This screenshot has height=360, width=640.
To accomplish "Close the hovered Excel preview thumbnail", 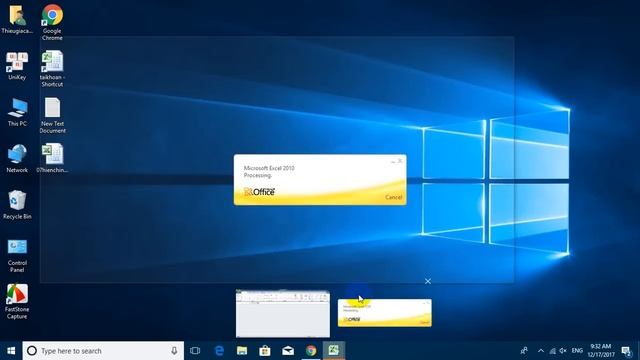I will pyautogui.click(x=428, y=281).
